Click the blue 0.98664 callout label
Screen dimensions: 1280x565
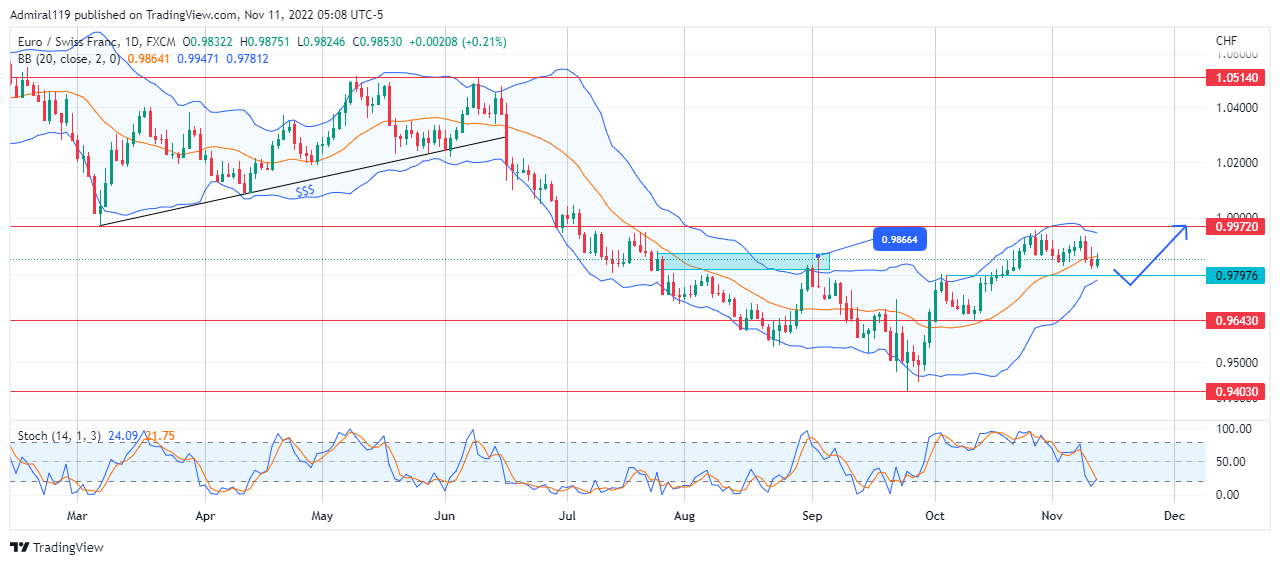click(901, 240)
